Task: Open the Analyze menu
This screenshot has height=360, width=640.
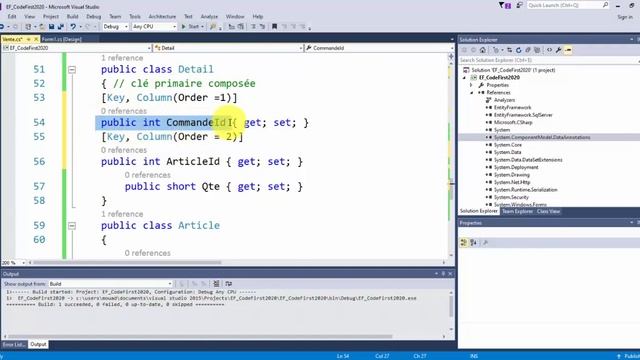Action: [209, 17]
